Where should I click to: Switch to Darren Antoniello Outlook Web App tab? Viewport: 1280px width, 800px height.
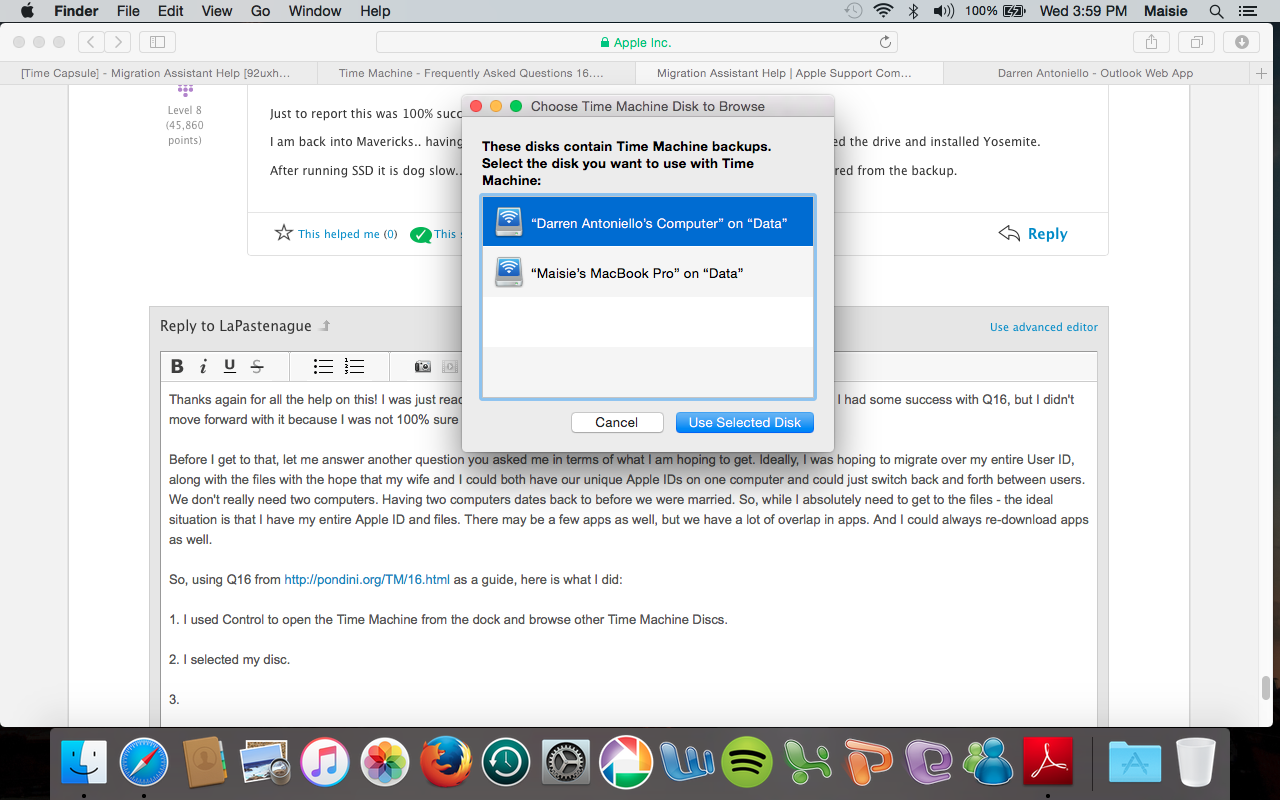click(1095, 73)
